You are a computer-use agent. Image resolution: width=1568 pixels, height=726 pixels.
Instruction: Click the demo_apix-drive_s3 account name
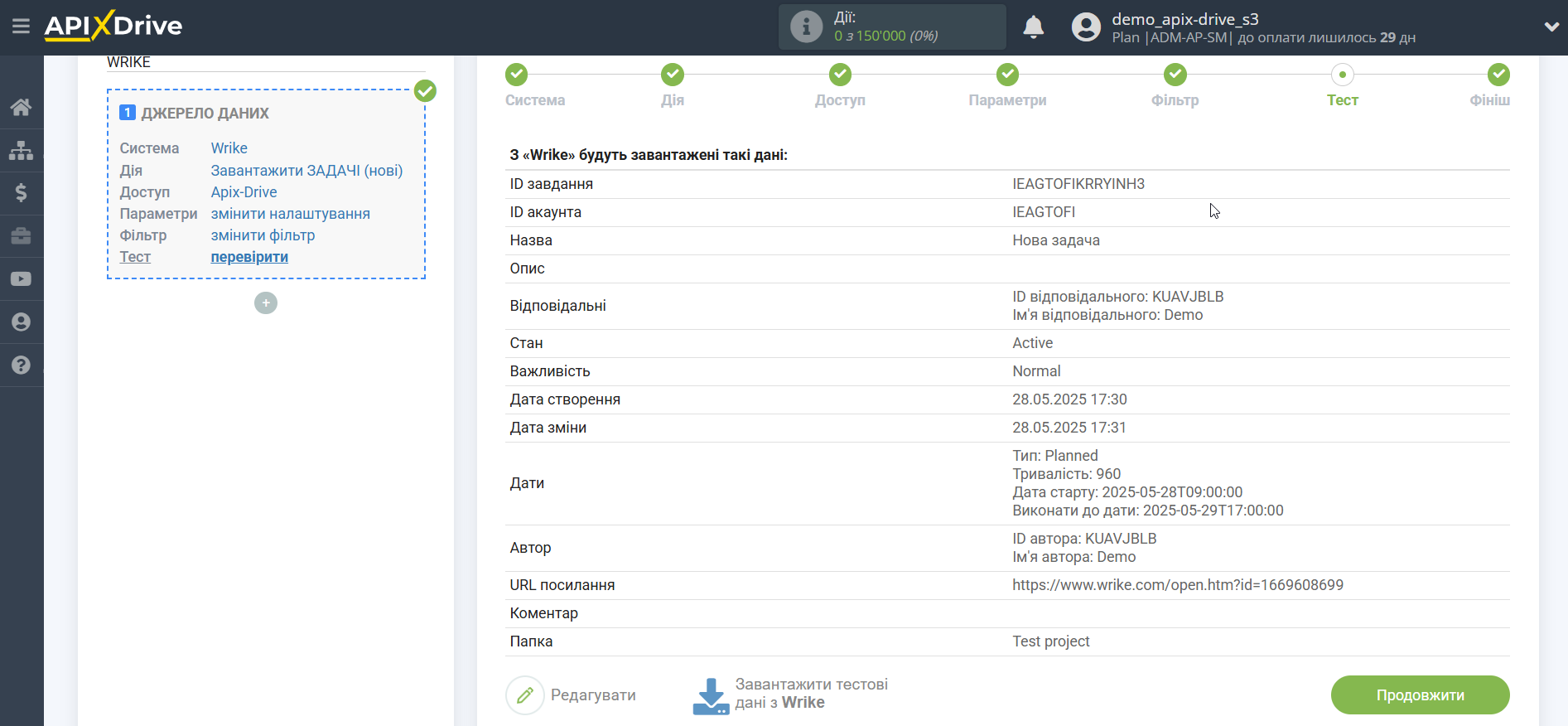click(1184, 19)
